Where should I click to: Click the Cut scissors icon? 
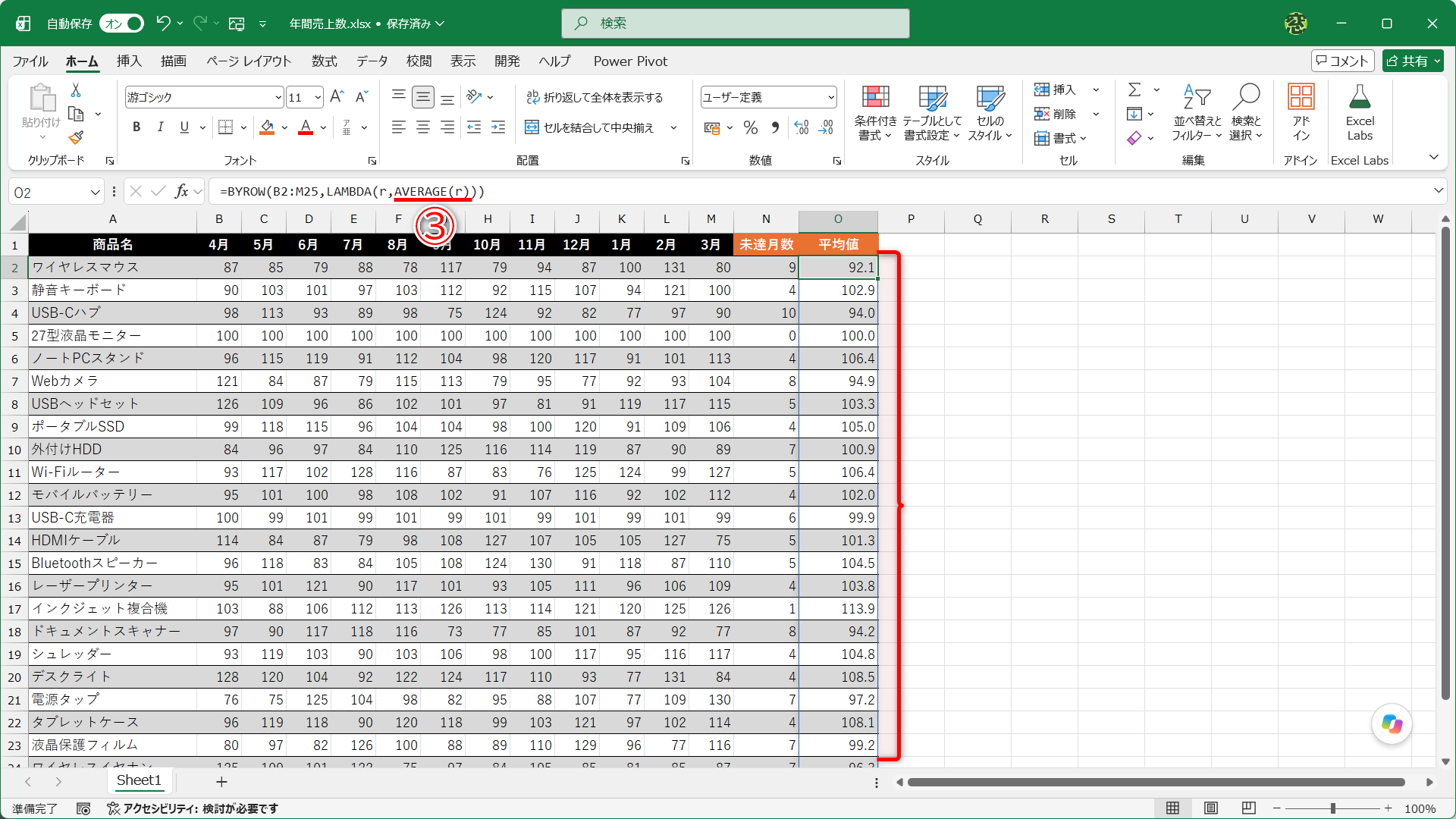pos(76,90)
